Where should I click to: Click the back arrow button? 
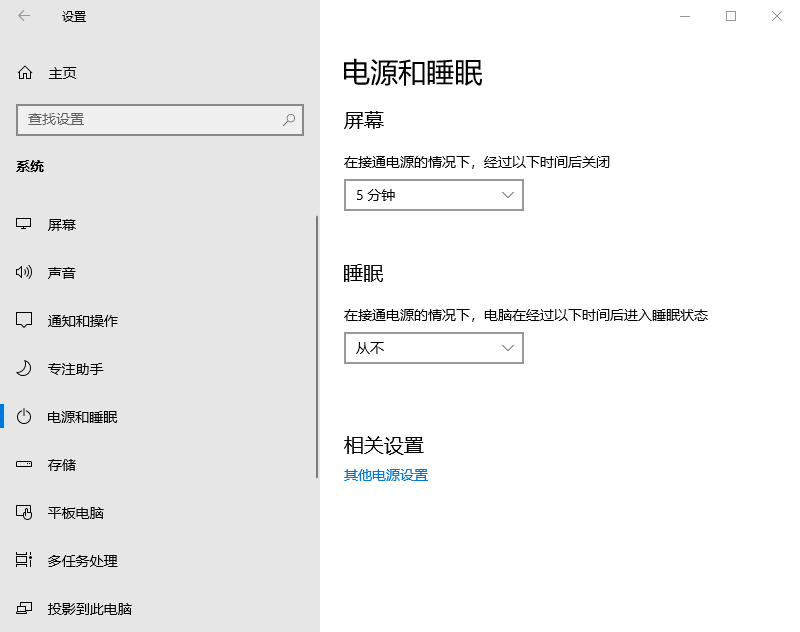(22, 16)
